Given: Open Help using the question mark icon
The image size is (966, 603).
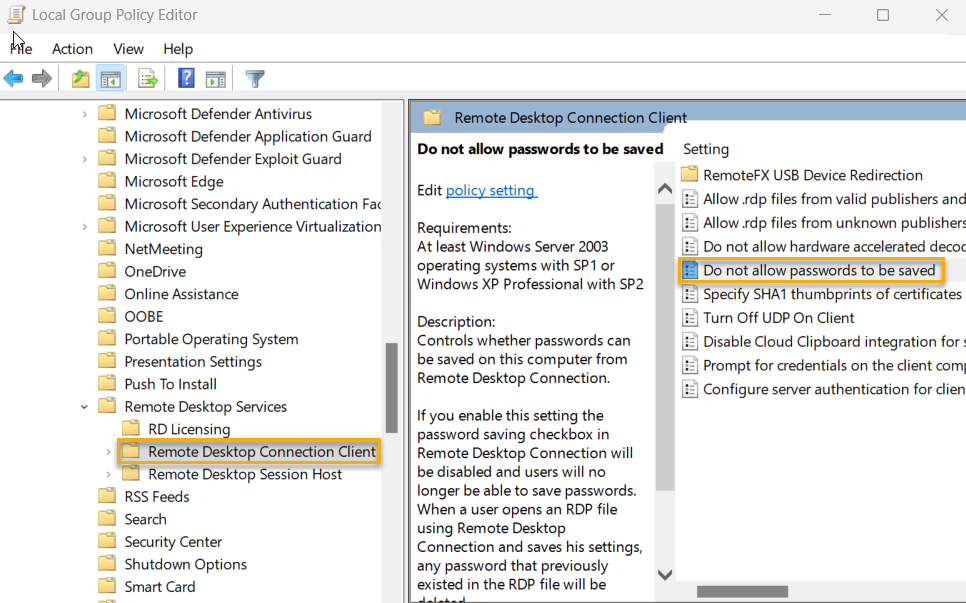Looking at the screenshot, I should 186,78.
